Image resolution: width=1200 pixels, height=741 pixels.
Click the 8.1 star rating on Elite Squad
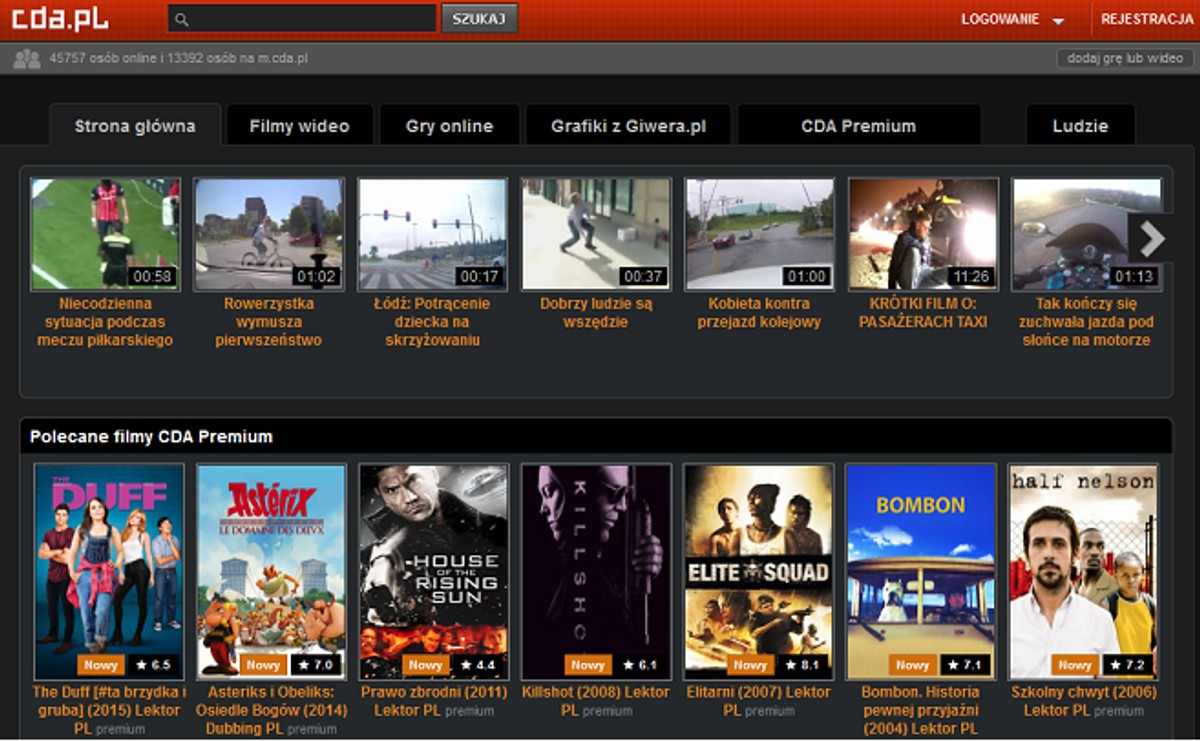tap(804, 665)
